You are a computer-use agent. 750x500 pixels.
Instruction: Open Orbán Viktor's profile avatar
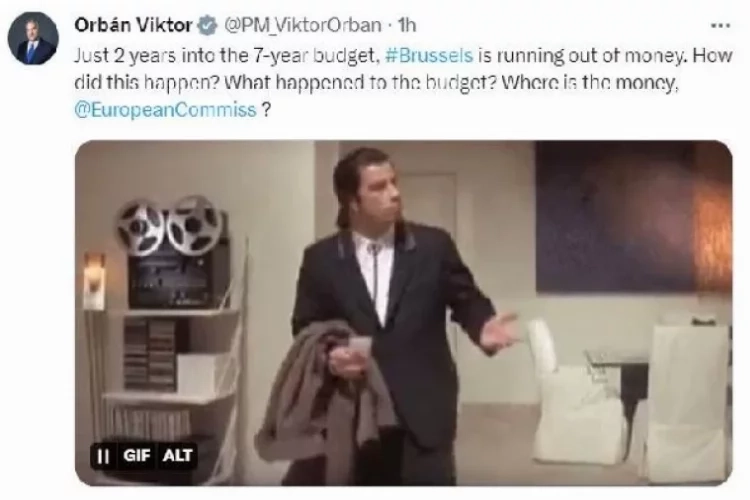pyautogui.click(x=33, y=39)
